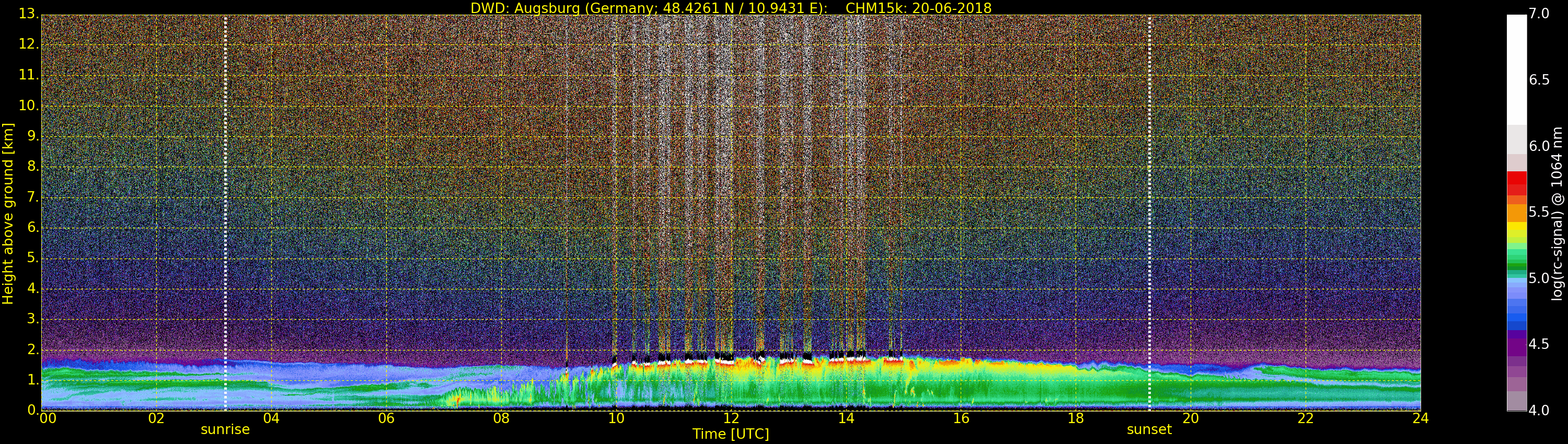
Task: Select the '04' time axis tick label
Action: coord(271,418)
